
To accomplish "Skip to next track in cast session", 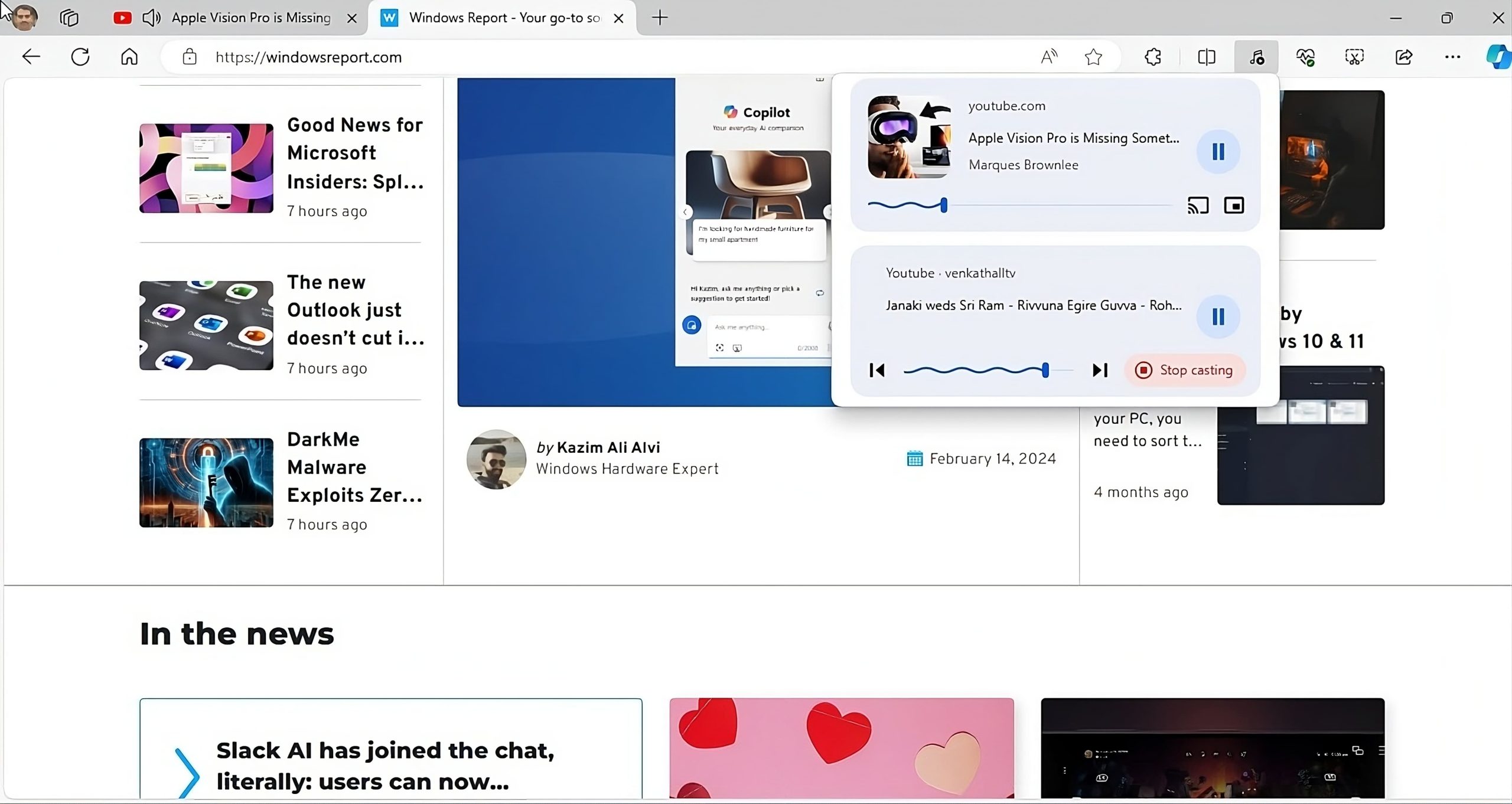I will [x=1100, y=370].
